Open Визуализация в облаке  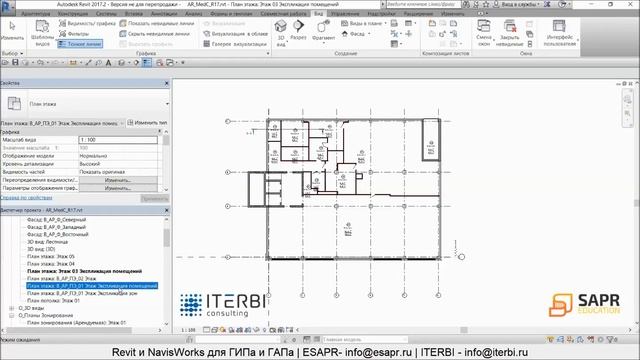pos(236,34)
